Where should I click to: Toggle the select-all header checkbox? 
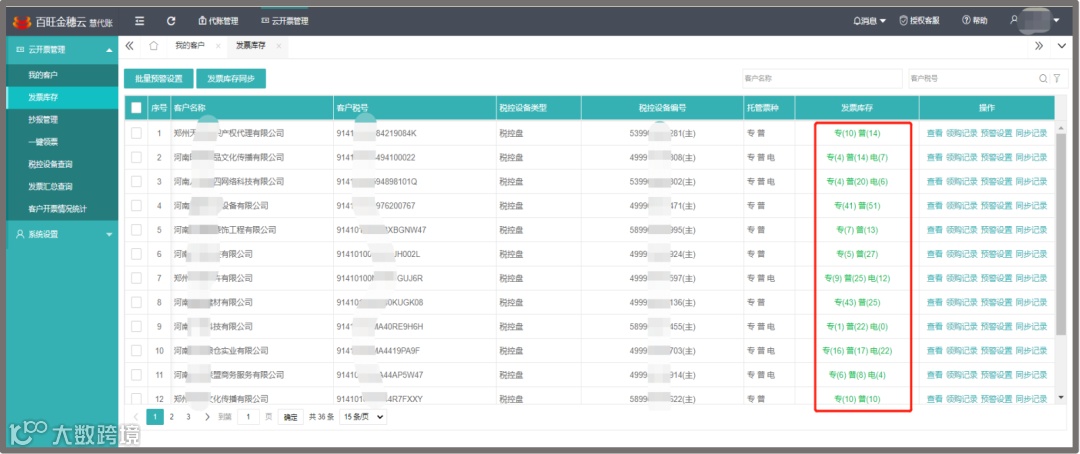pyautogui.click(x=136, y=107)
